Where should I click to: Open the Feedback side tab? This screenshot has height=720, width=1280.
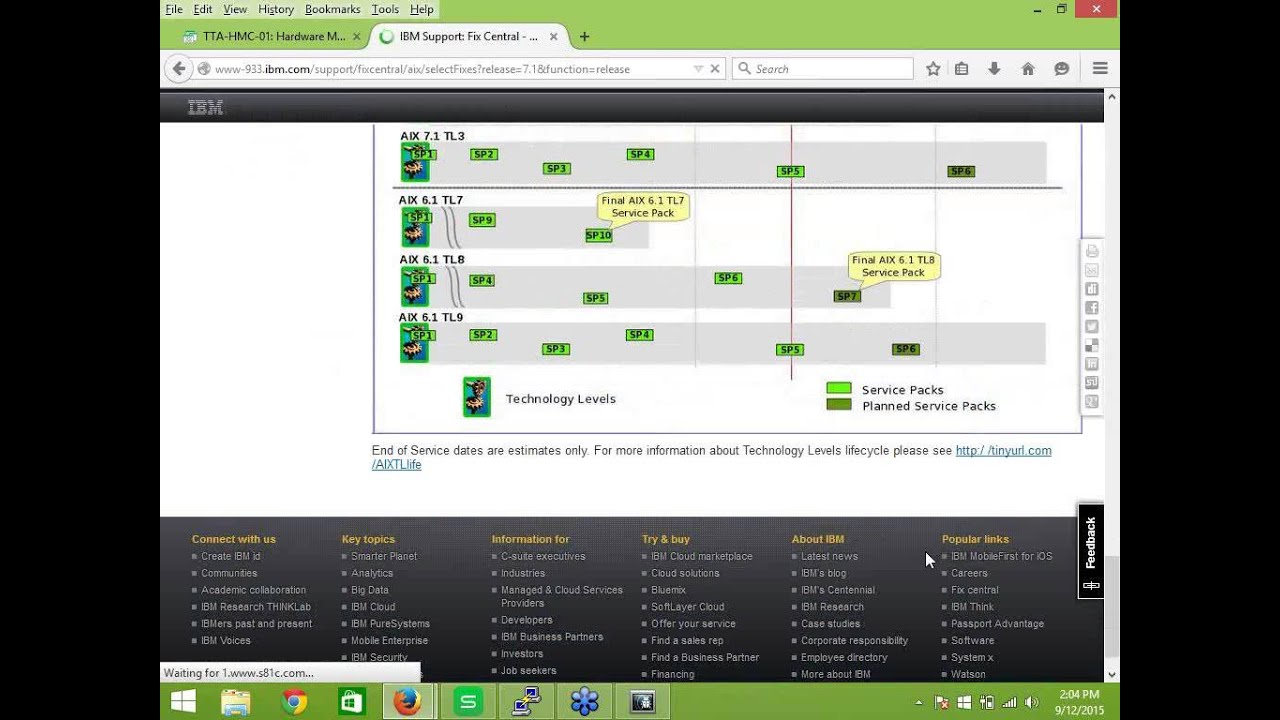point(1090,551)
